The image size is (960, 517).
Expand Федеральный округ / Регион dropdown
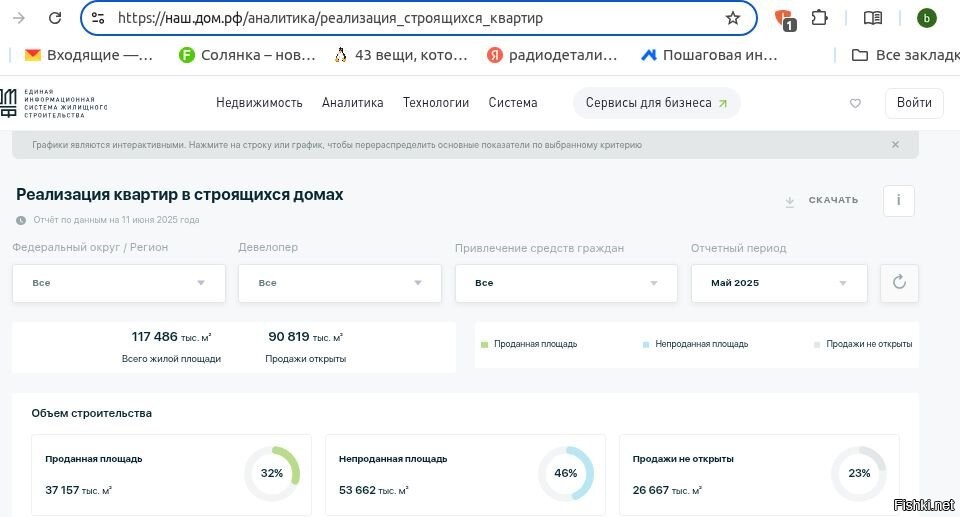pos(119,283)
